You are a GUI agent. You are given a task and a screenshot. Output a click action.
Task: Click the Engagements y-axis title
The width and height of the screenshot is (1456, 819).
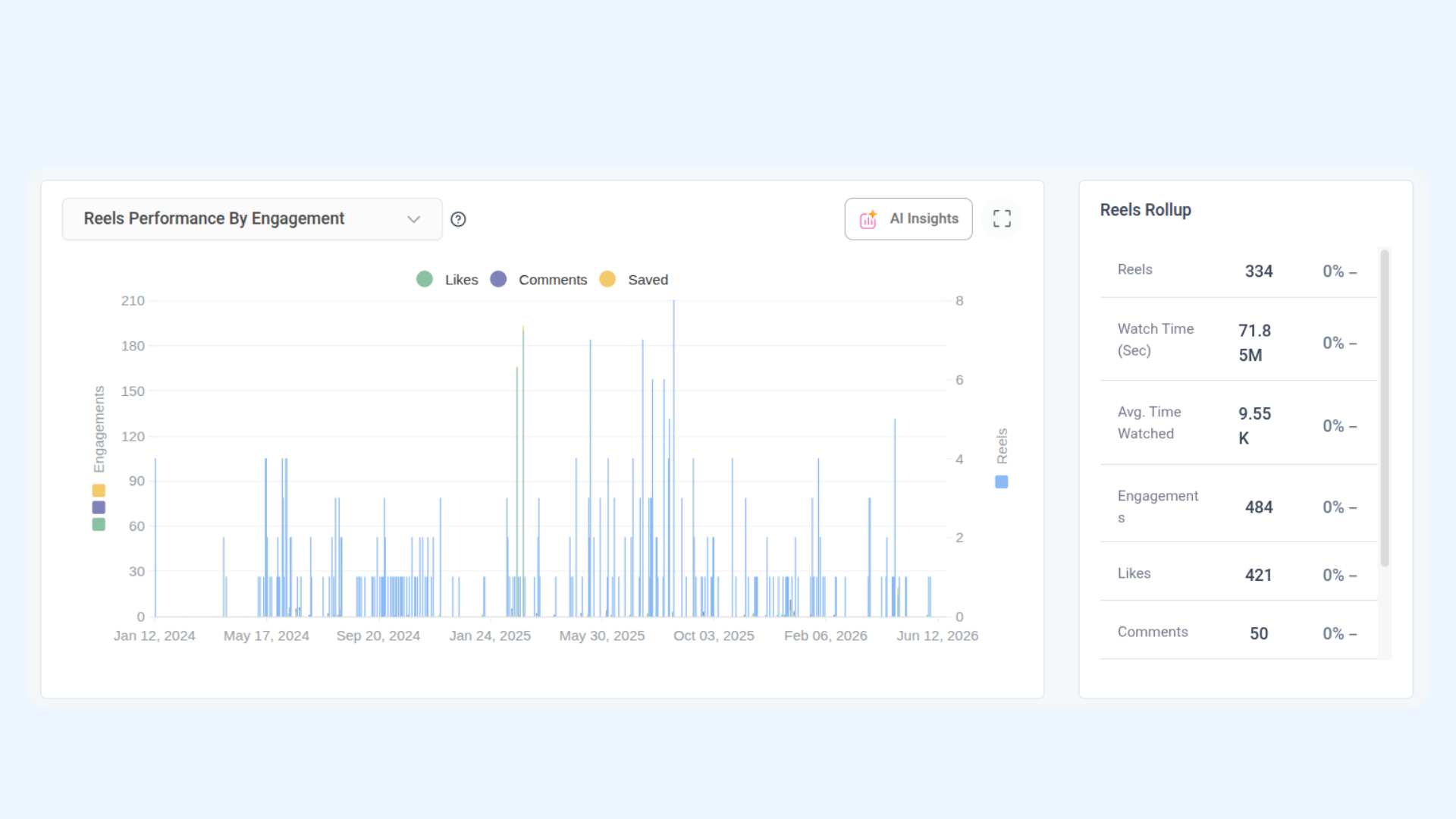[99, 429]
